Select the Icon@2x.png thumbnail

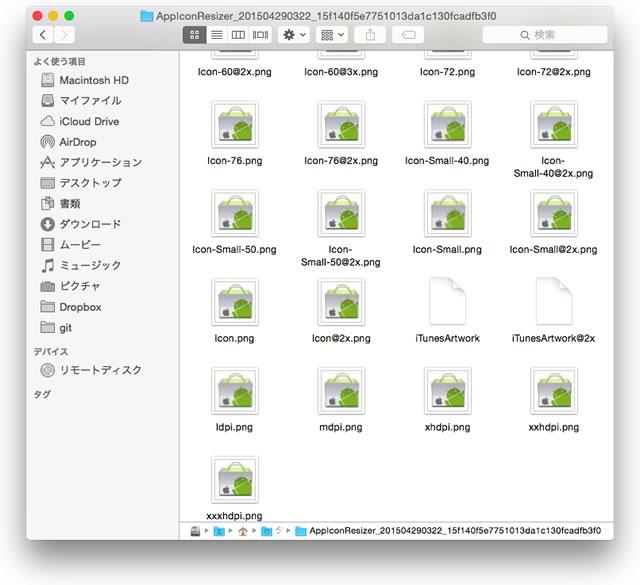click(x=341, y=302)
